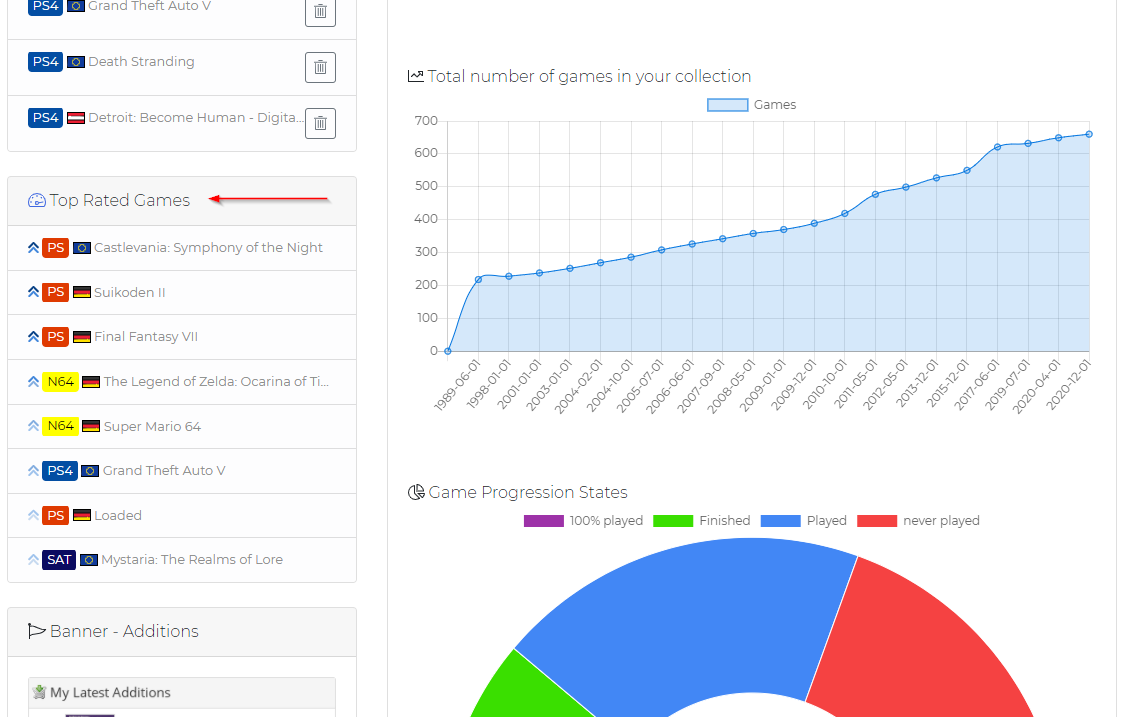This screenshot has height=717, width=1127.
Task: Click the Total number of games in your collection title
Action: pyautogui.click(x=589, y=76)
